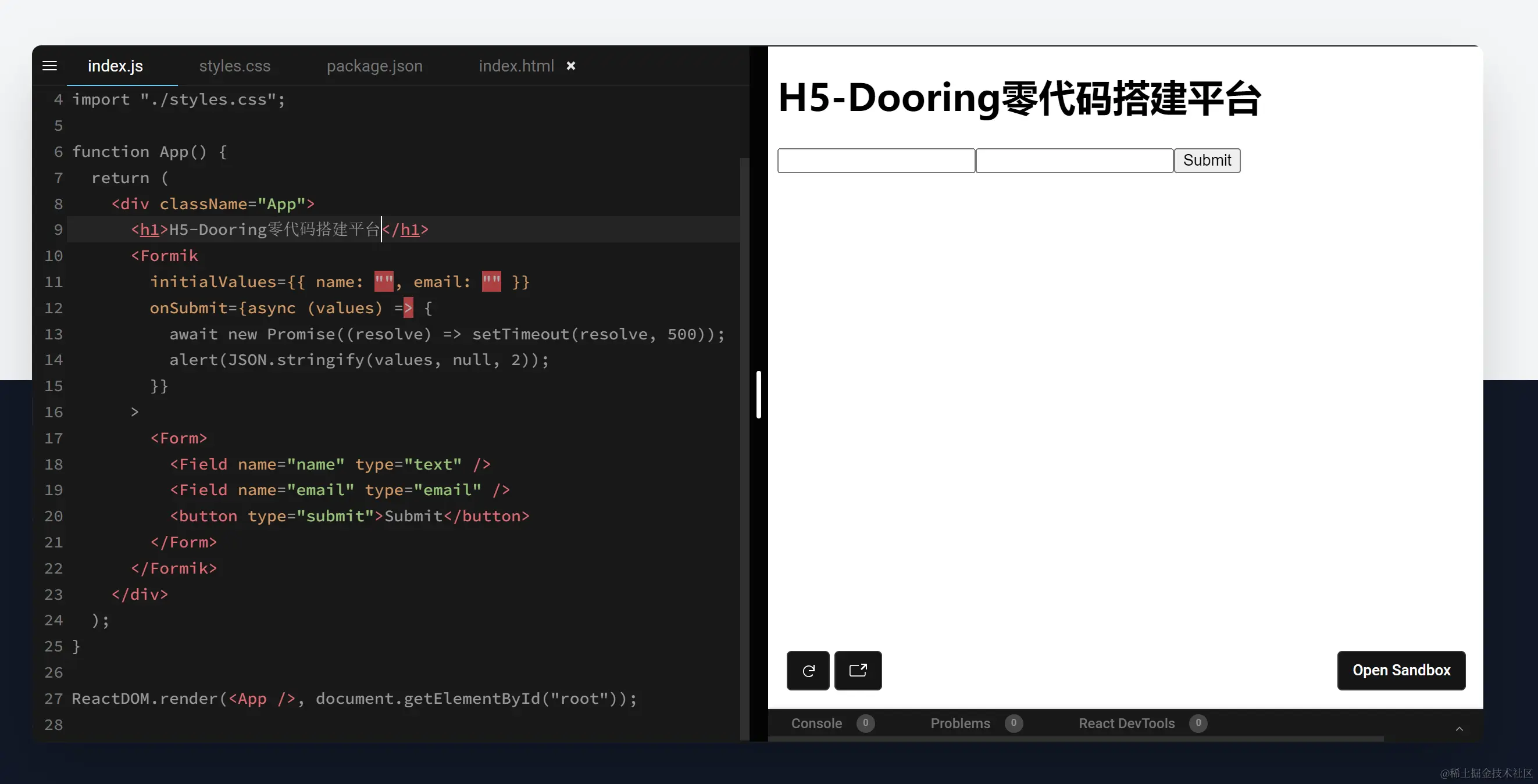The image size is (1538, 784).
Task: Click the '<div className="App">' line
Action: pyautogui.click(x=213, y=204)
